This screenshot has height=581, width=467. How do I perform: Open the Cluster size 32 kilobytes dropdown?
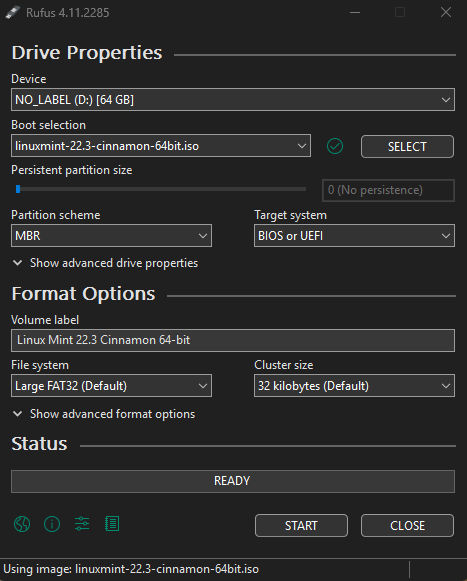coord(354,385)
